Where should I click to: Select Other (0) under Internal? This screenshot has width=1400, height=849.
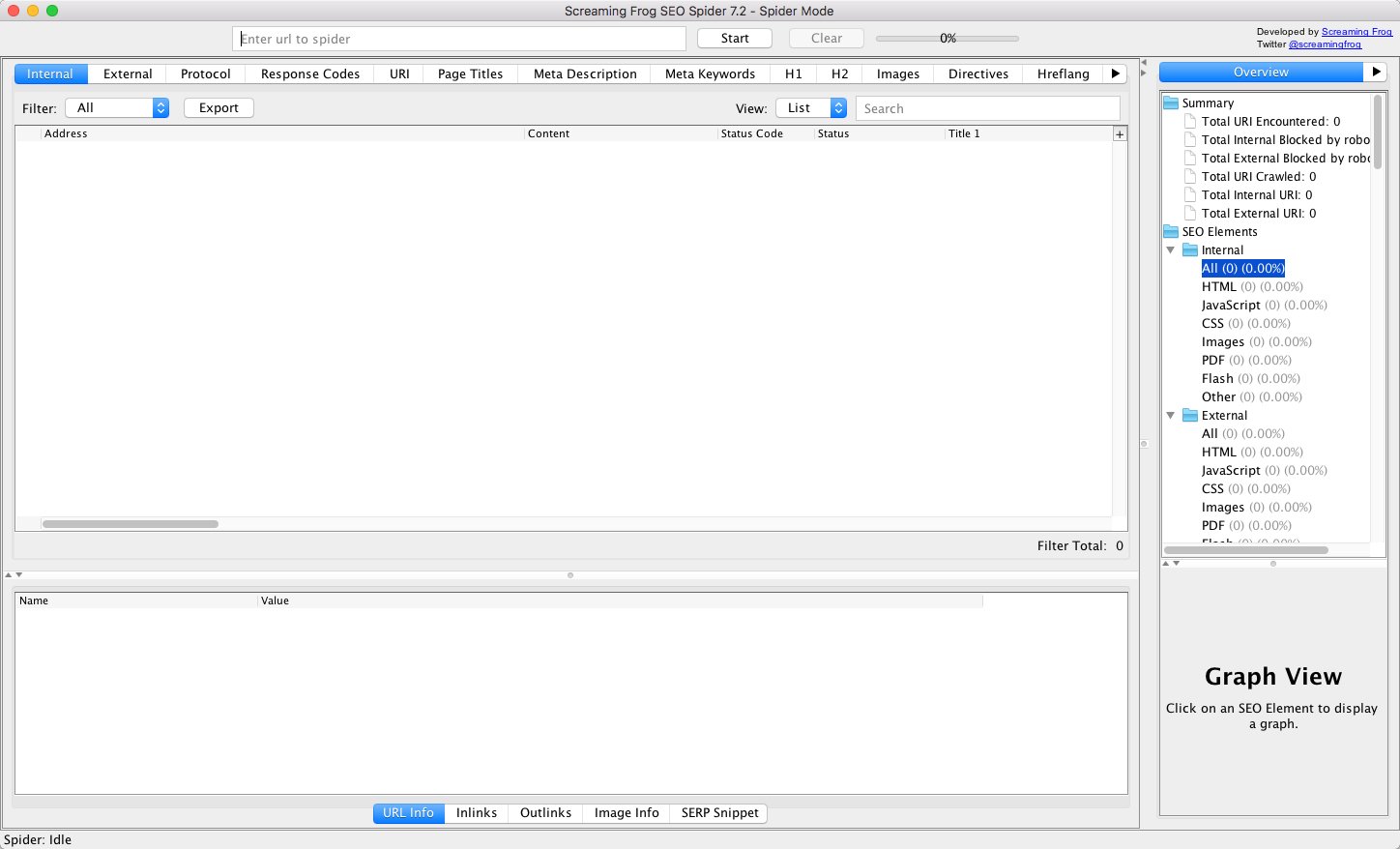point(1252,397)
